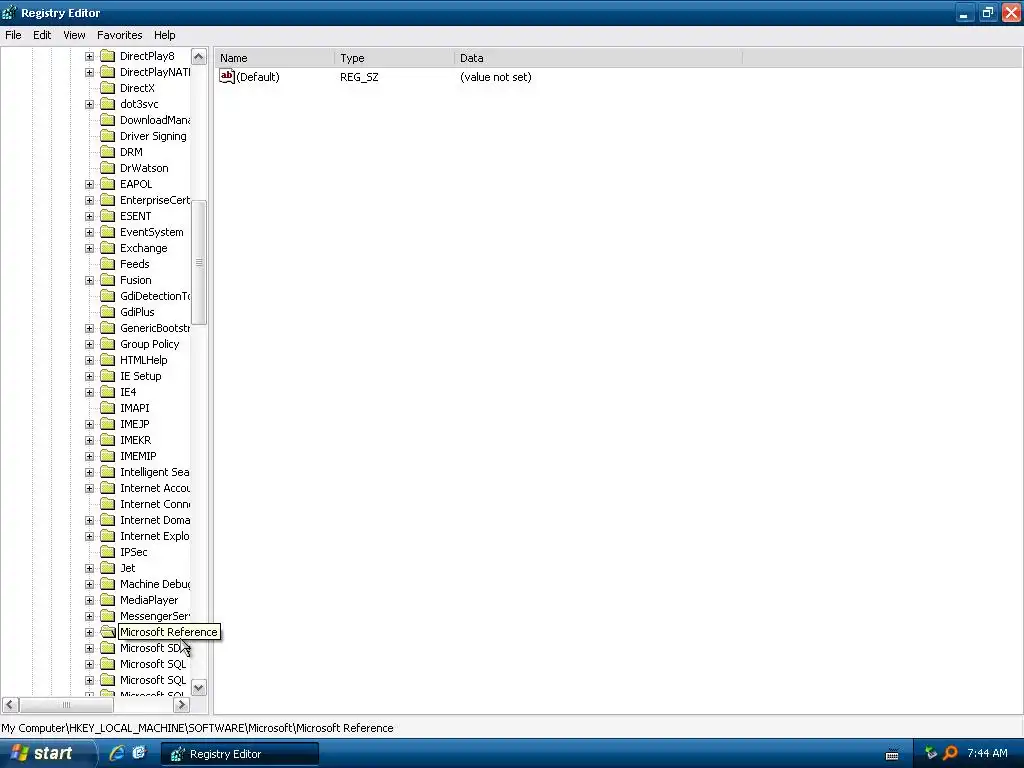Expand the Group Policy key
This screenshot has width=1024, height=768.
(x=89, y=344)
